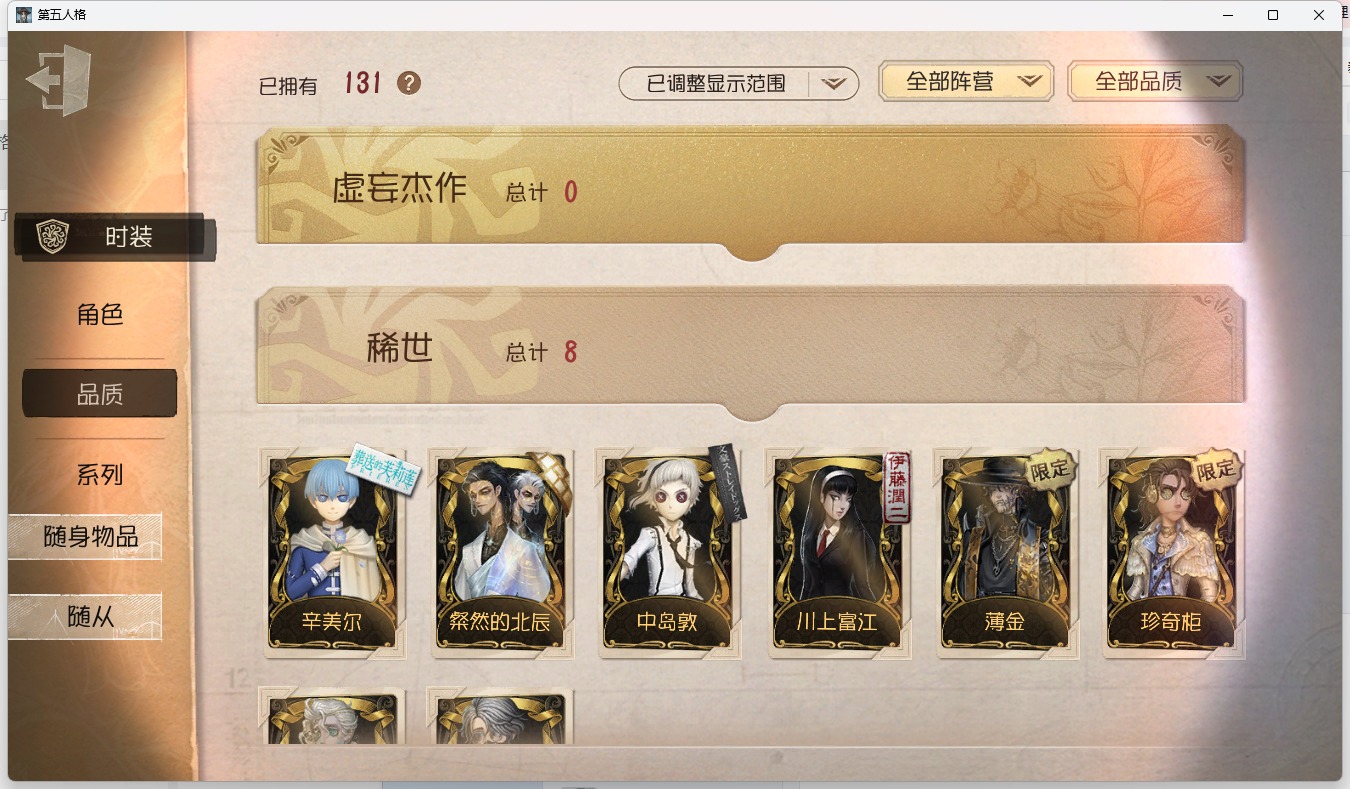The width and height of the screenshot is (1350, 789).
Task: Switch to the 系列 tab
Action: pos(100,475)
